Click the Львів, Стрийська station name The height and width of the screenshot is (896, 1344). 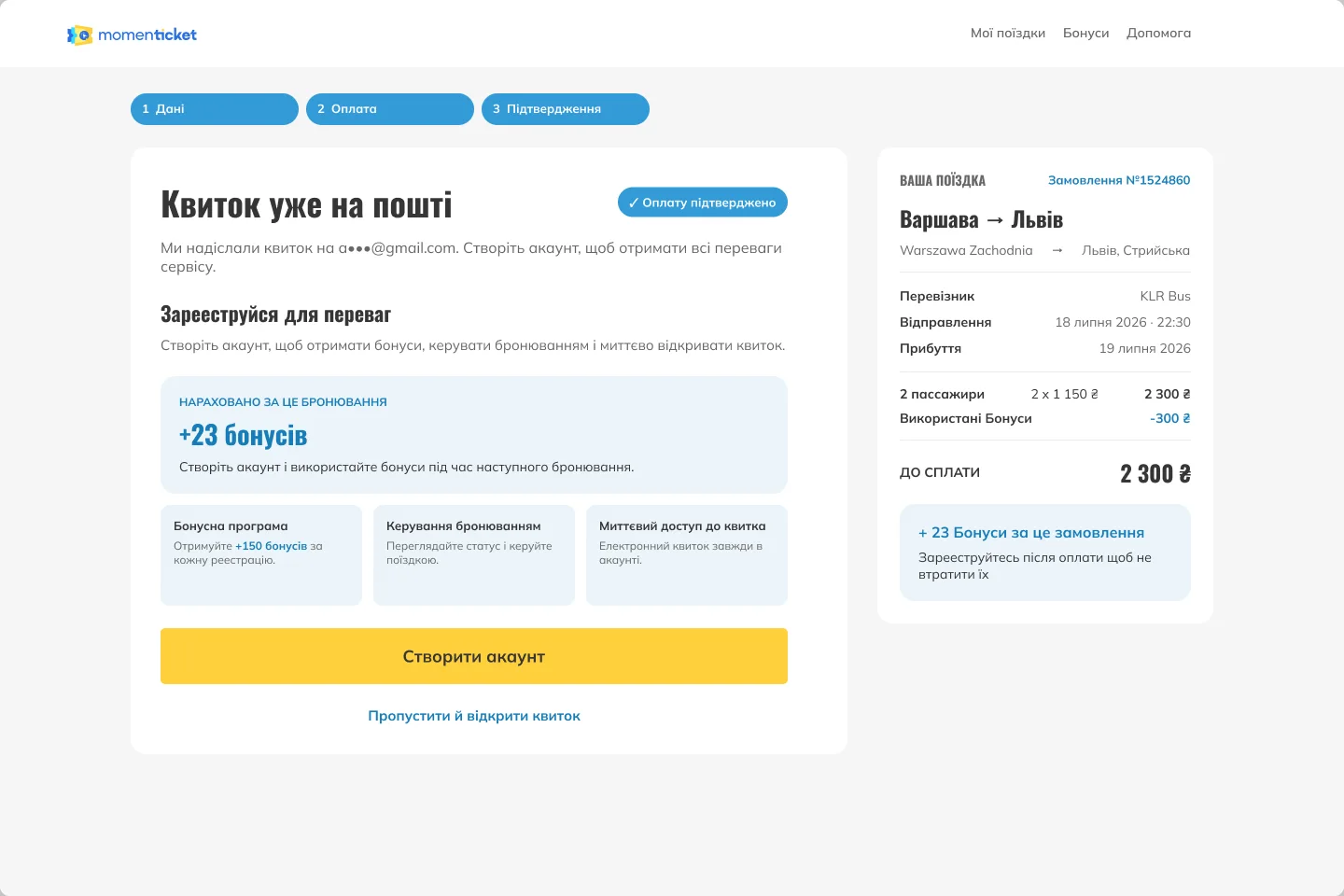point(1136,250)
